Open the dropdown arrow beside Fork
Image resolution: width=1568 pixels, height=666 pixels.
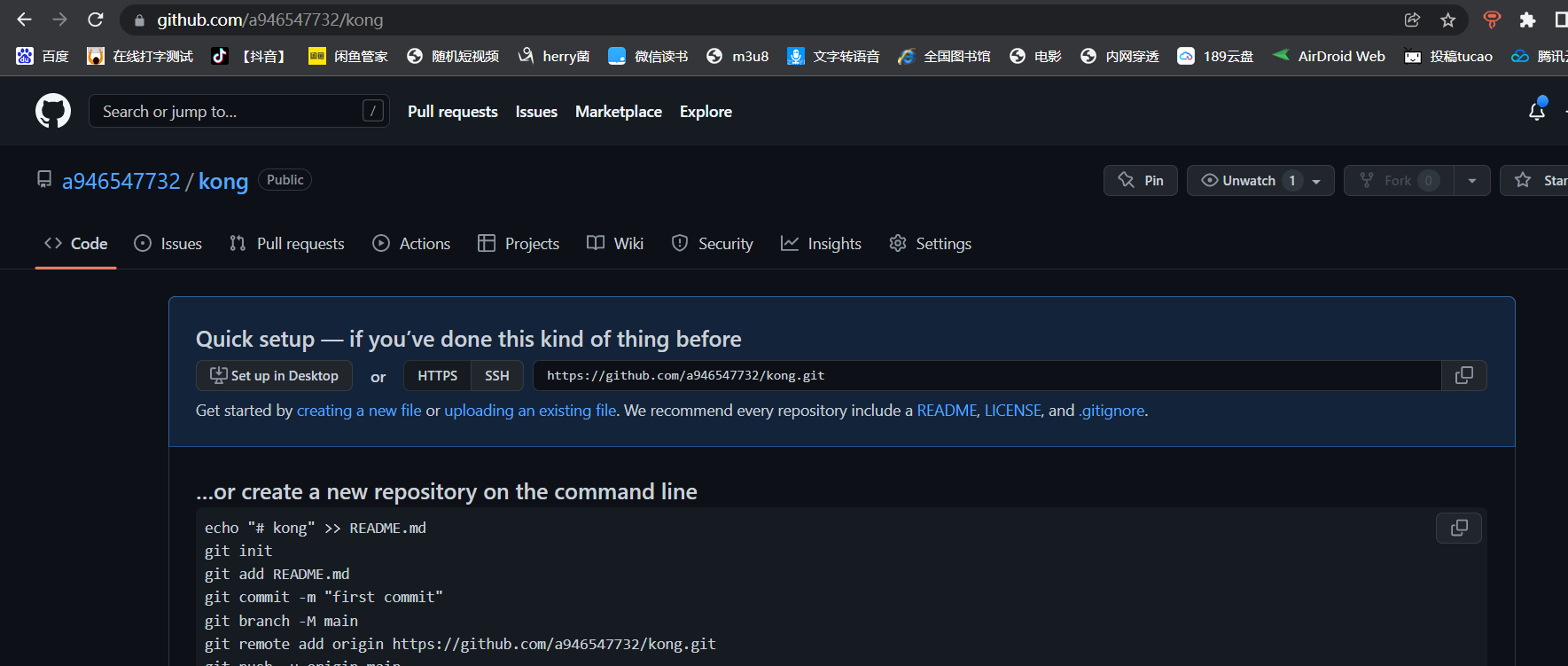coord(1471,180)
